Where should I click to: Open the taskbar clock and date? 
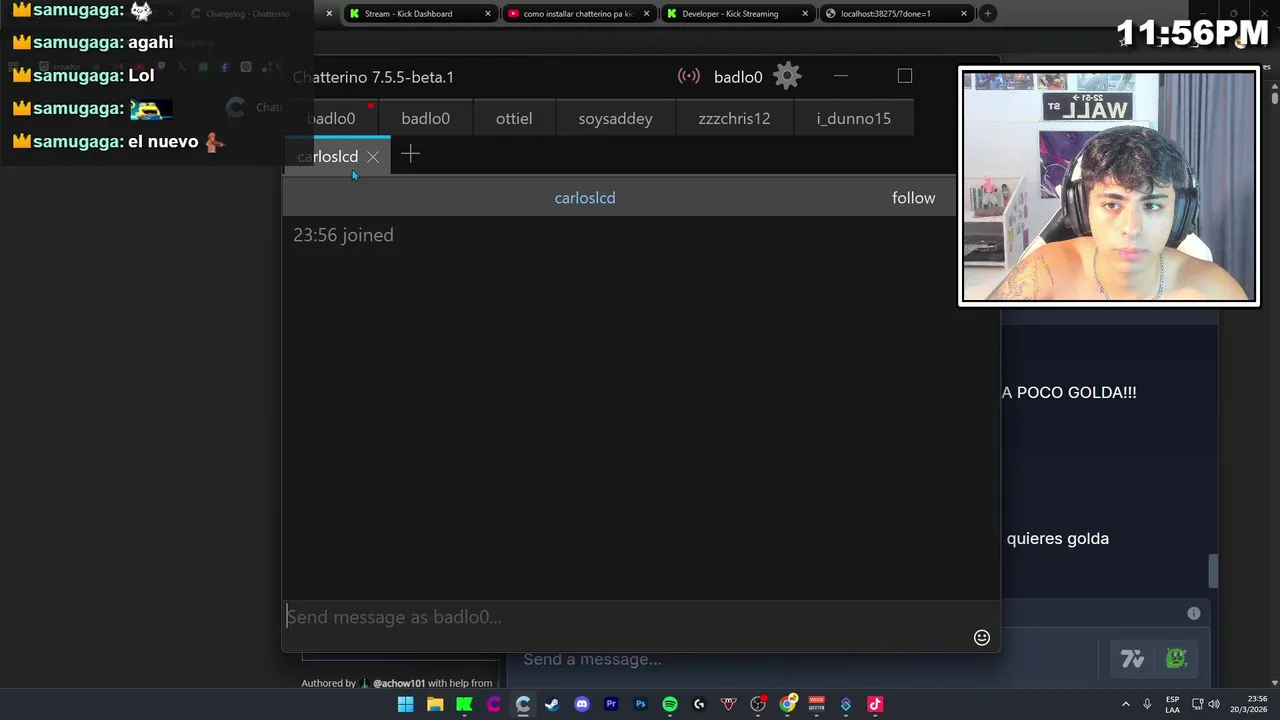click(1249, 704)
